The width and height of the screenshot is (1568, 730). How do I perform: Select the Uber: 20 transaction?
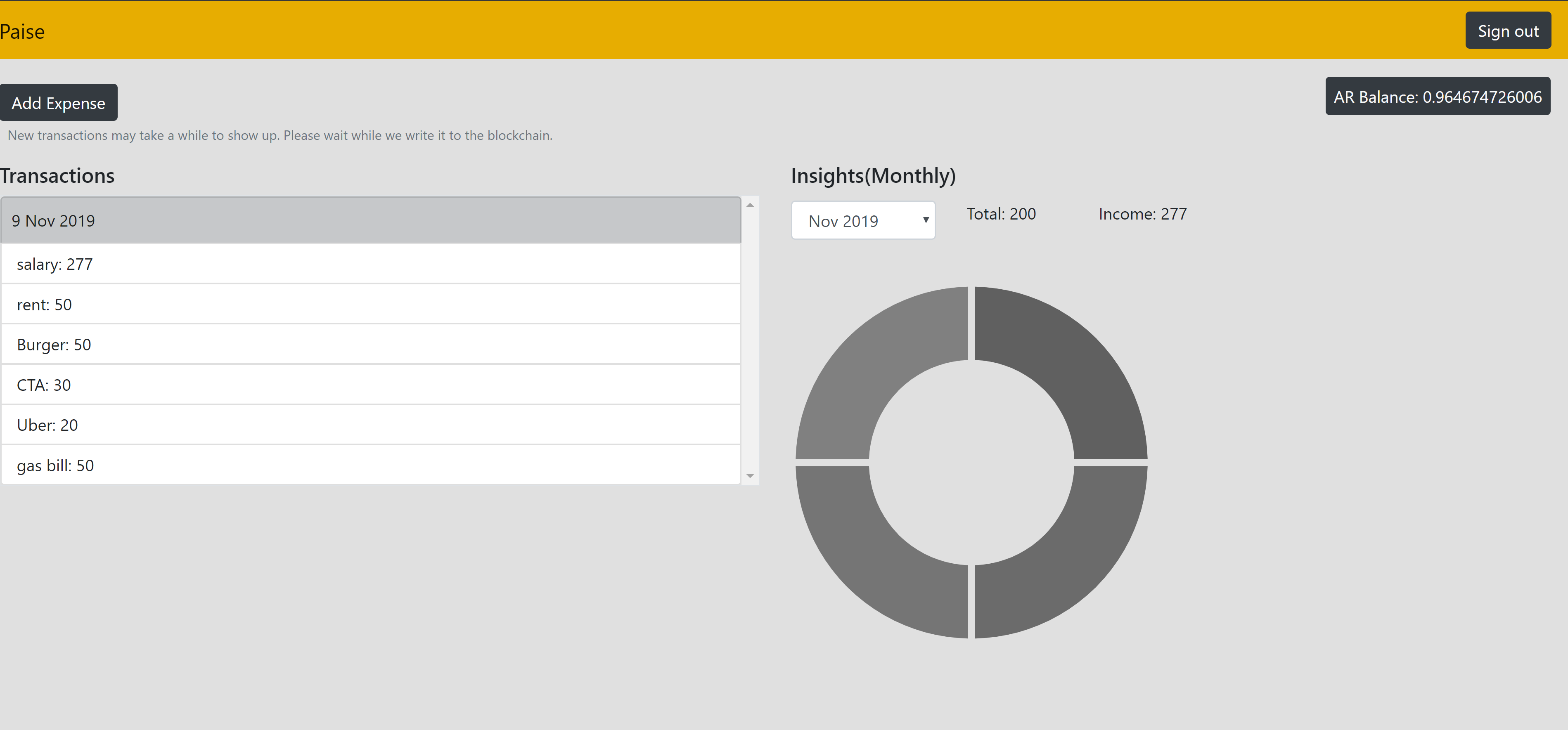[x=370, y=425]
